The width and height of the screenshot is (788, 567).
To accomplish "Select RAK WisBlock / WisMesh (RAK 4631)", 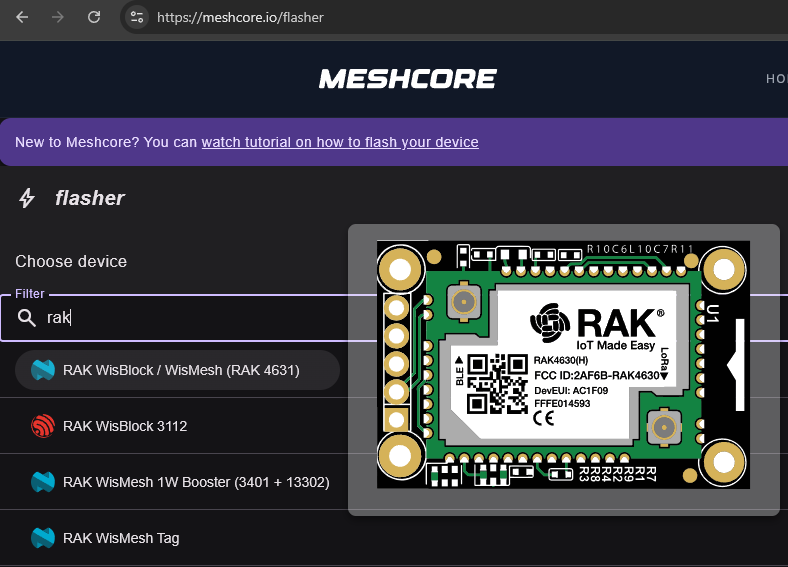I will coord(177,370).
